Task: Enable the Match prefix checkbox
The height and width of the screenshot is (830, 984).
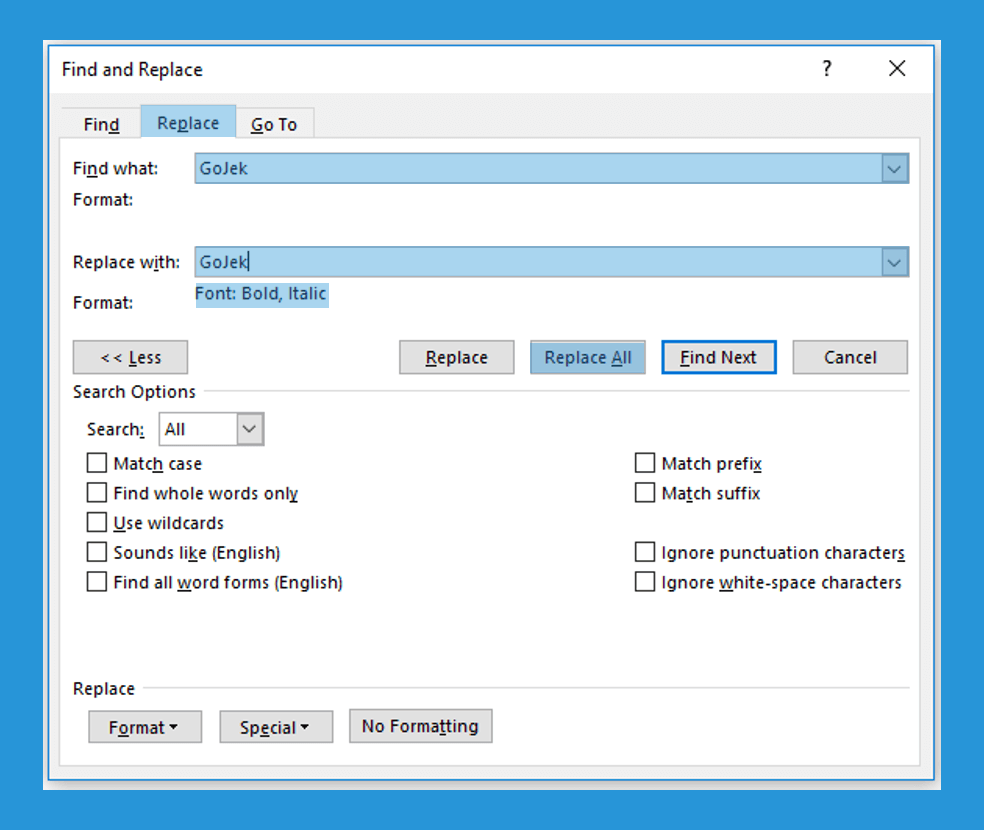Action: pyautogui.click(x=644, y=463)
